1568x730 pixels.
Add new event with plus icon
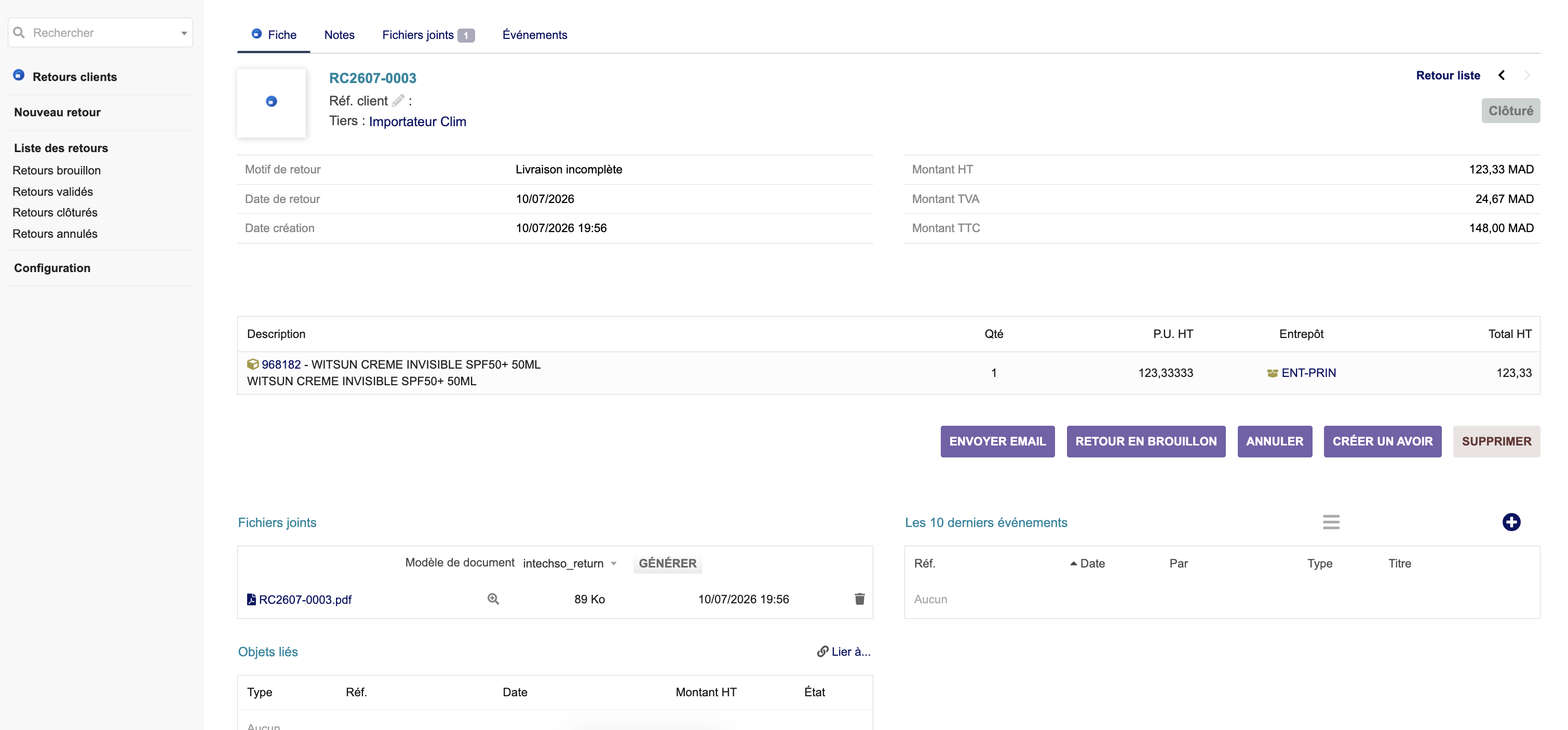[1511, 522]
